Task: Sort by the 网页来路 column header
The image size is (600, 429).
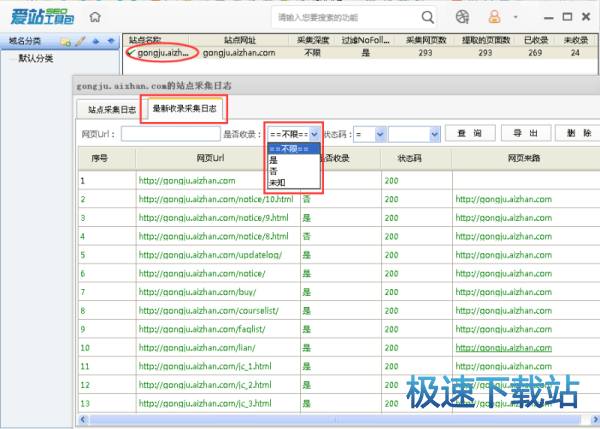Action: (524, 158)
